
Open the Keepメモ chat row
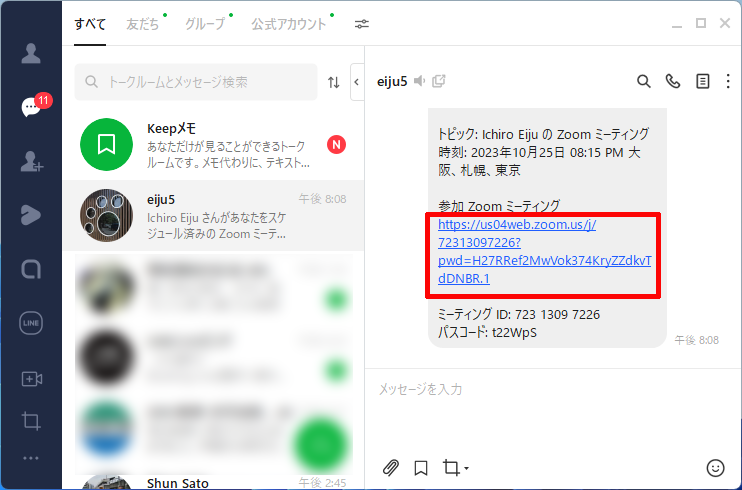(213, 145)
